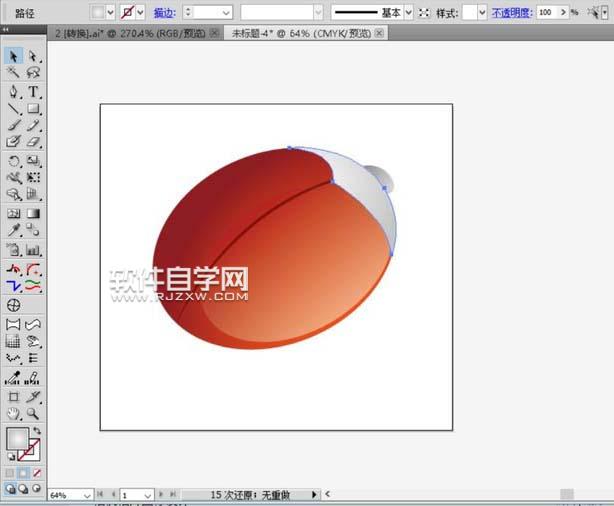Select the Scale tool
This screenshot has height=506, width=614.
[33, 161]
